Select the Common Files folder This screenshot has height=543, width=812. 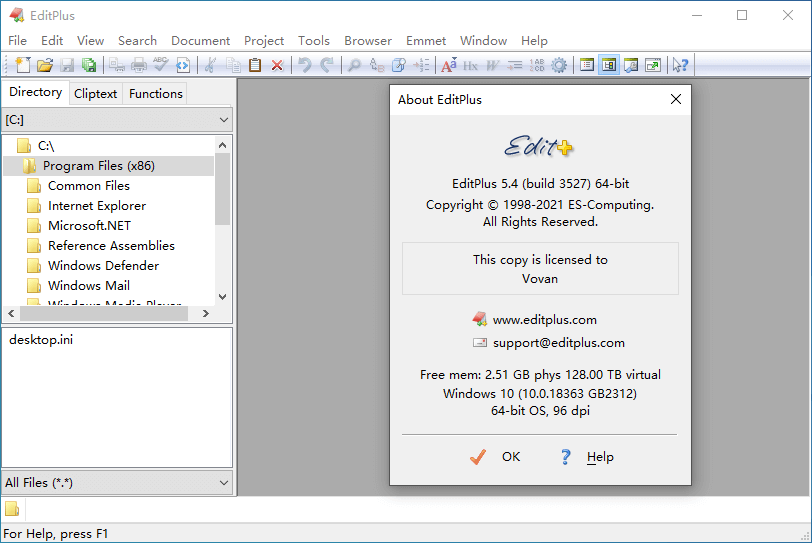(x=89, y=186)
